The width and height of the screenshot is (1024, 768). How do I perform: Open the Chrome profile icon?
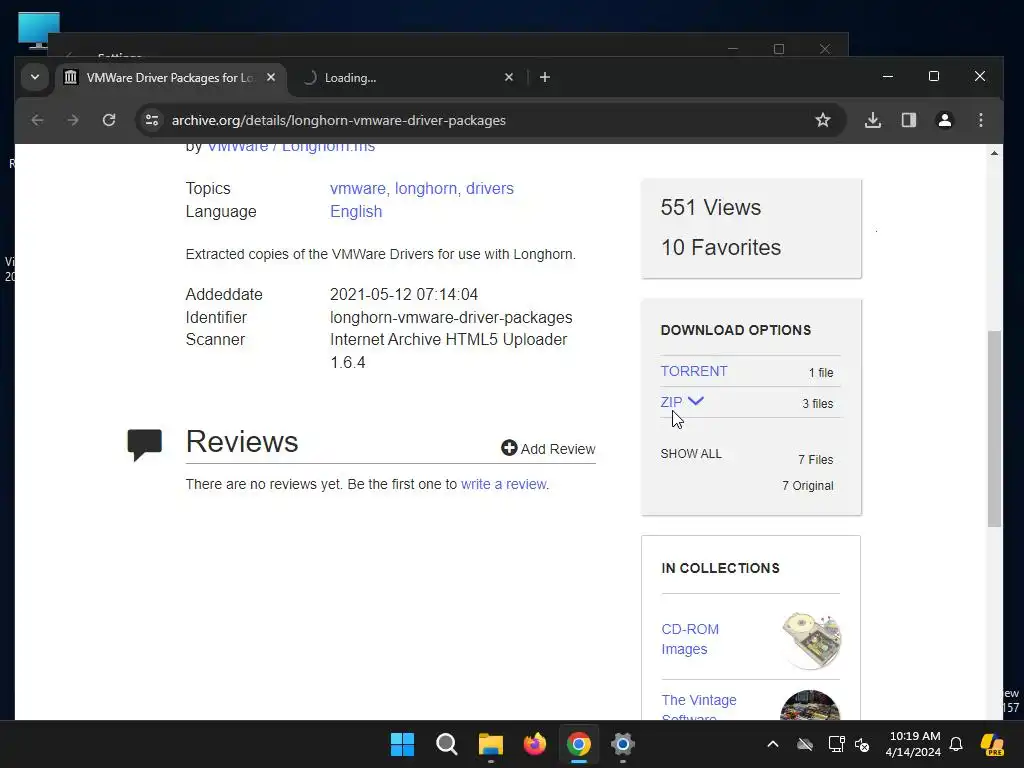pyautogui.click(x=944, y=120)
